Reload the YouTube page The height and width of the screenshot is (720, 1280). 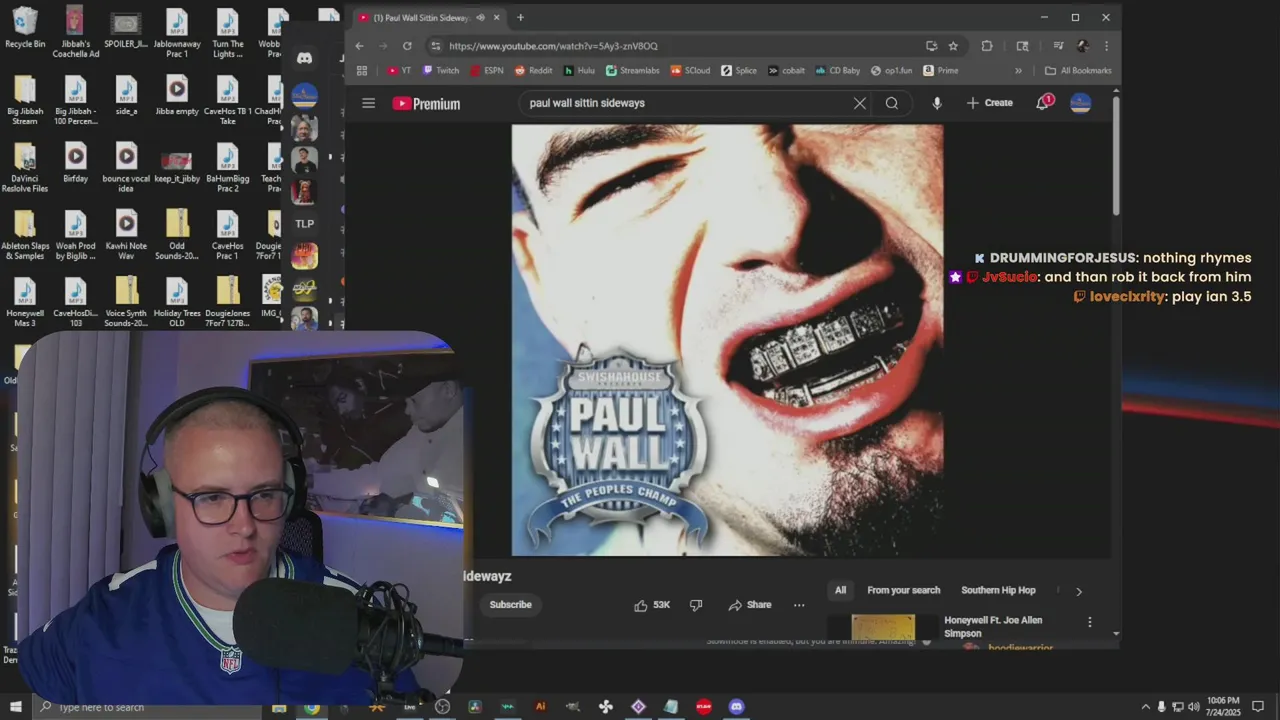point(407,46)
